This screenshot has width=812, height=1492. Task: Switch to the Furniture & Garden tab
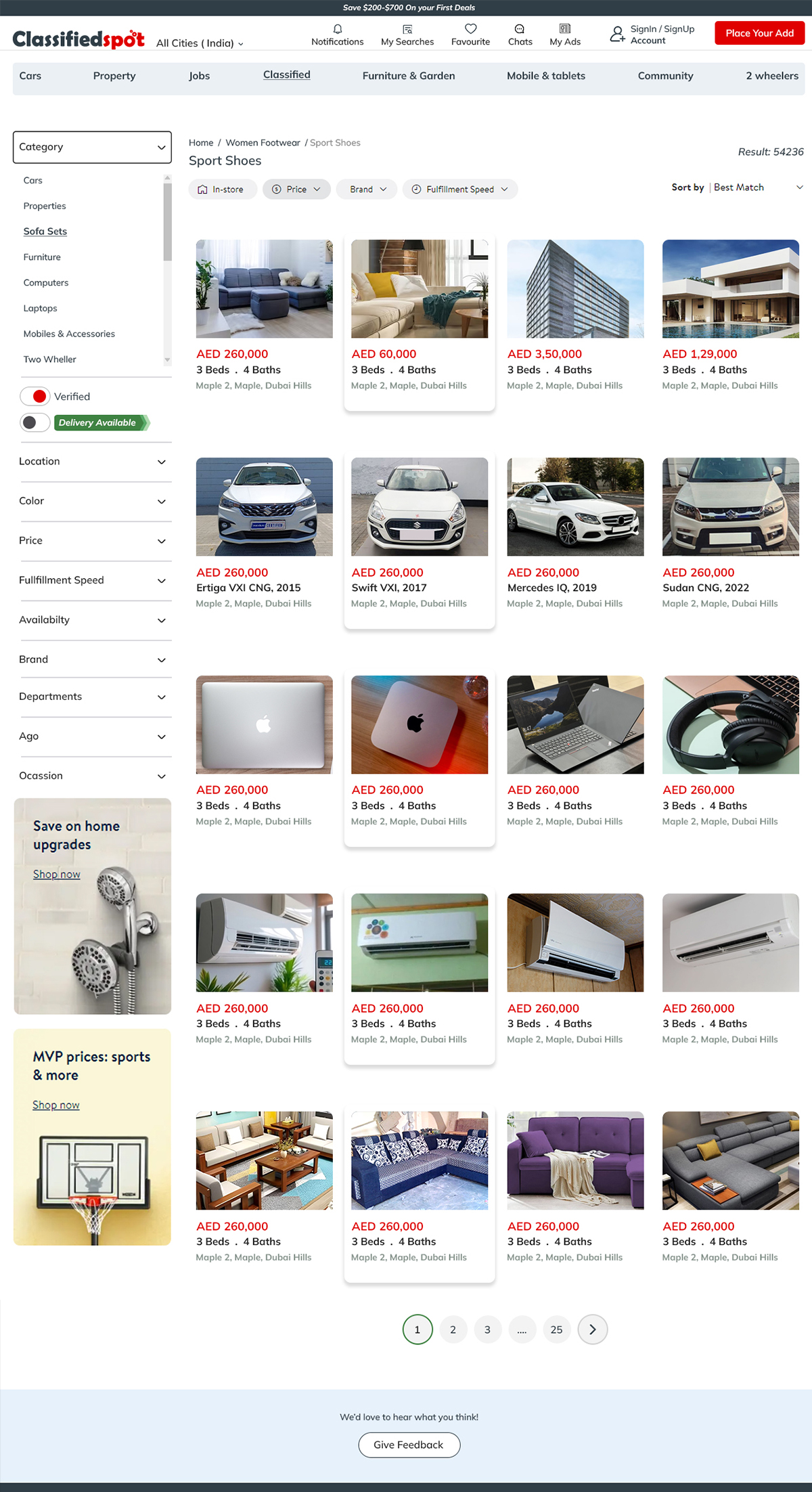pos(409,76)
